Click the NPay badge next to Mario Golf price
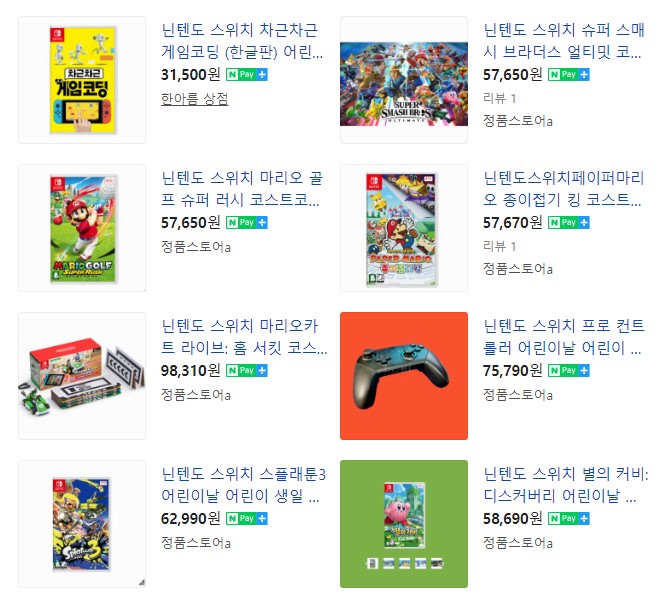Viewport: 666px width, 600px height. tap(247, 223)
